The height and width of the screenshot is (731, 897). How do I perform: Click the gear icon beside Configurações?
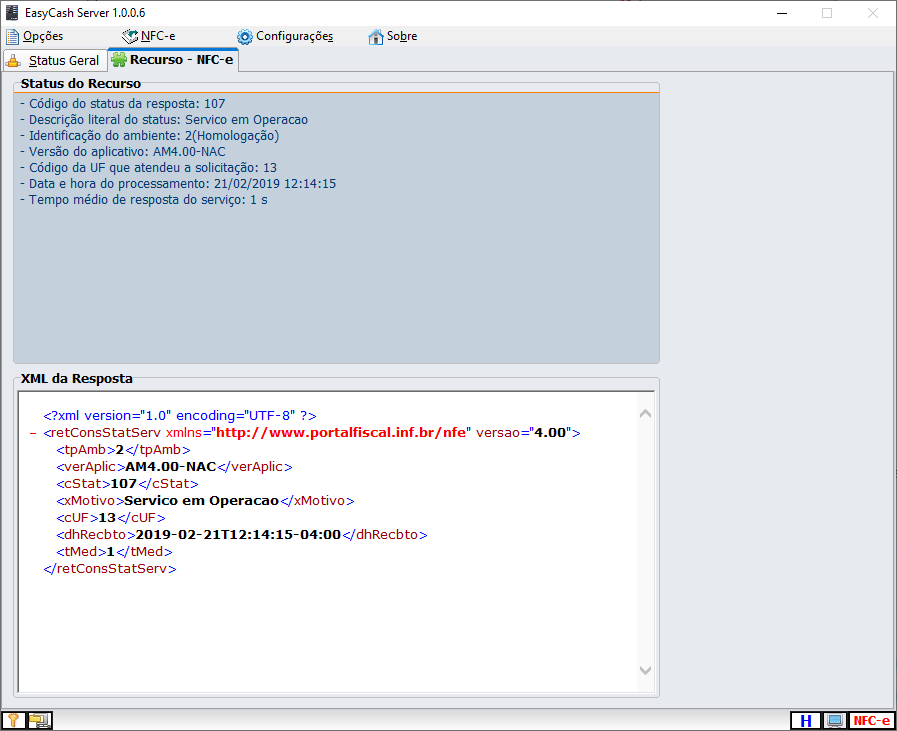point(245,37)
